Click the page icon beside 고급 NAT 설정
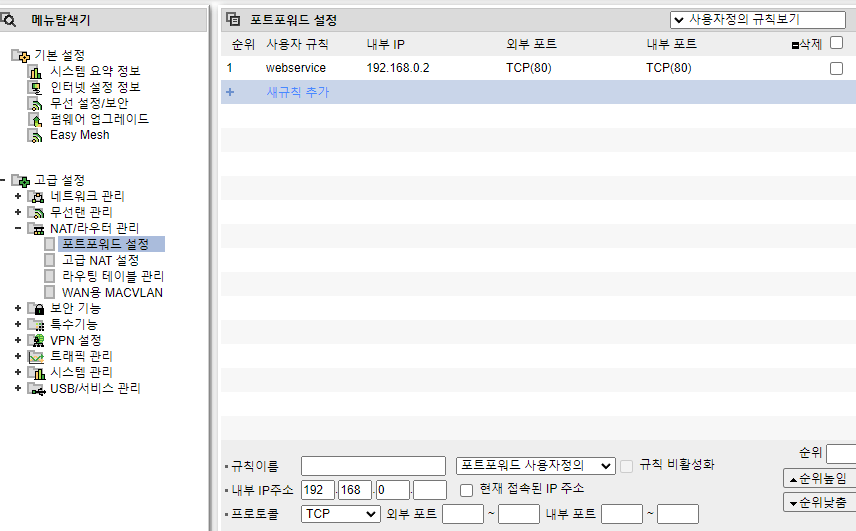 coord(50,260)
